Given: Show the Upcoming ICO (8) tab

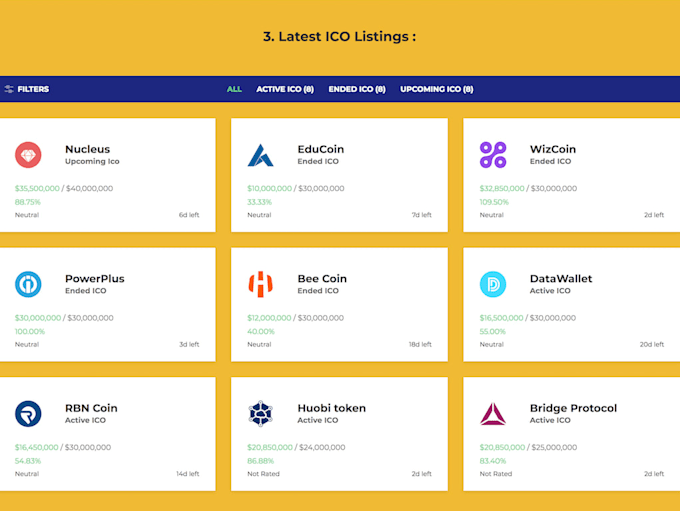Looking at the screenshot, I should click(x=436, y=89).
